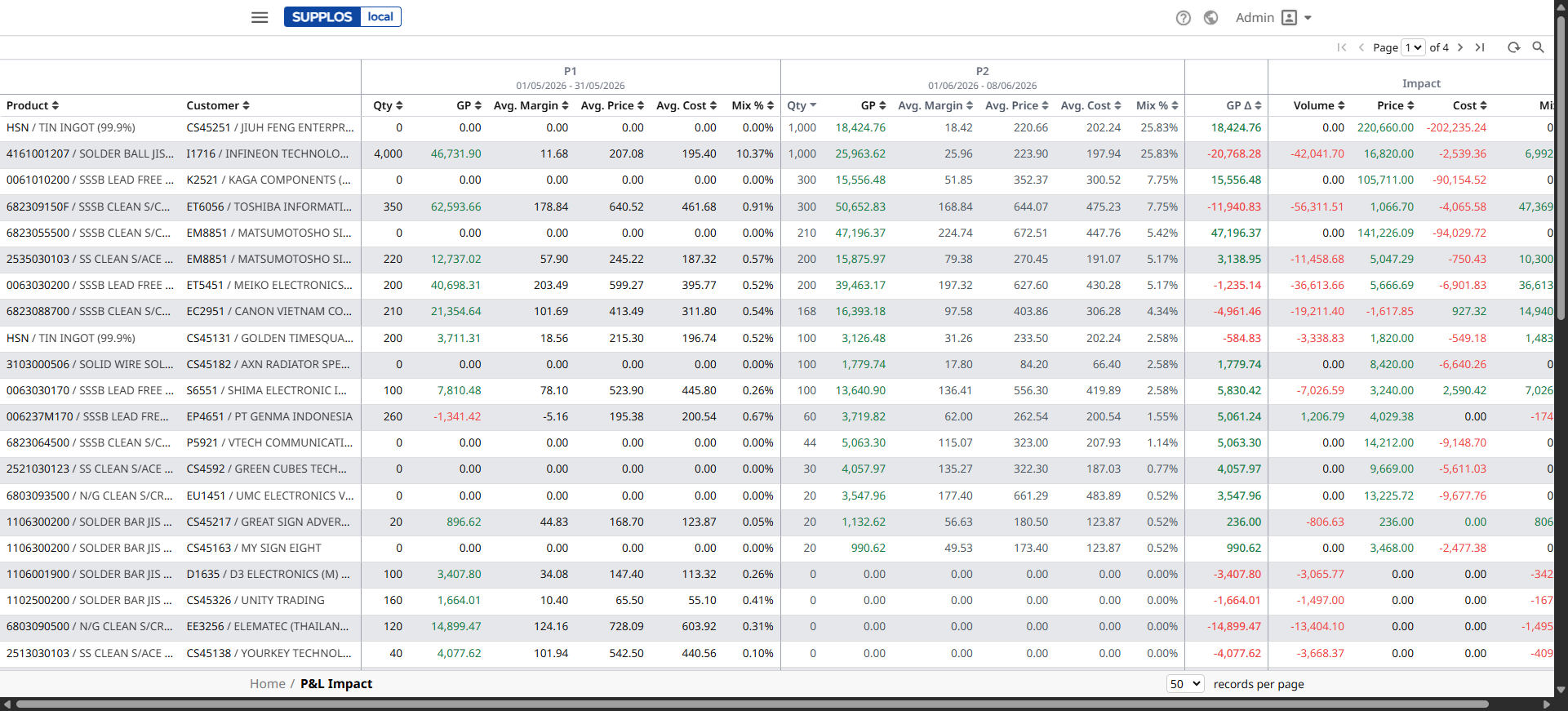Open the records per page dropdown
The image size is (1568, 711).
coord(1185,684)
